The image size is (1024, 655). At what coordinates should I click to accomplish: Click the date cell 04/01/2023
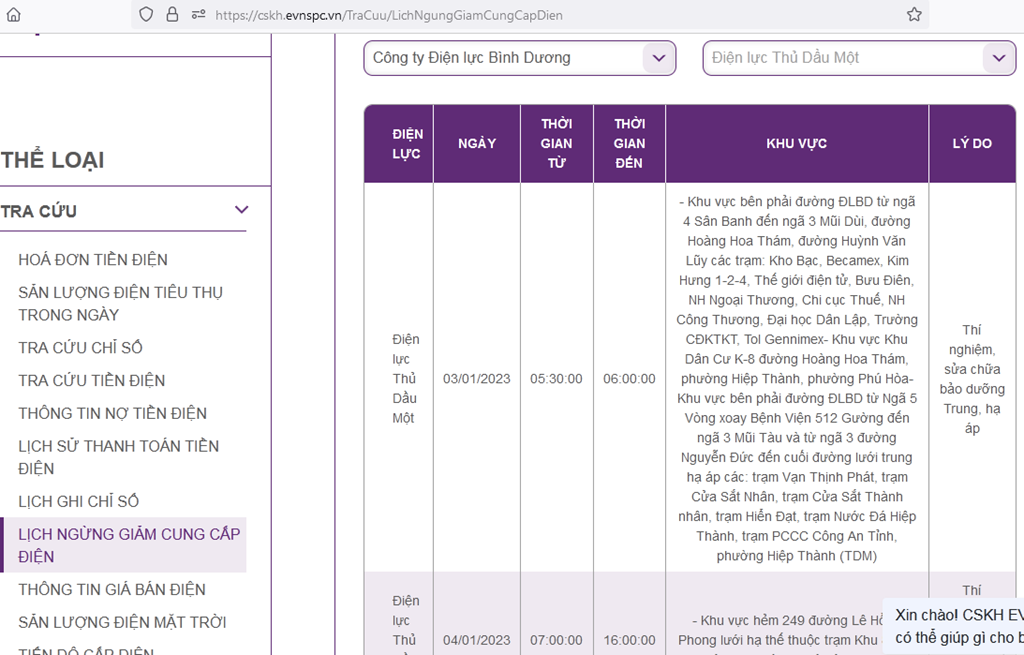point(477,640)
